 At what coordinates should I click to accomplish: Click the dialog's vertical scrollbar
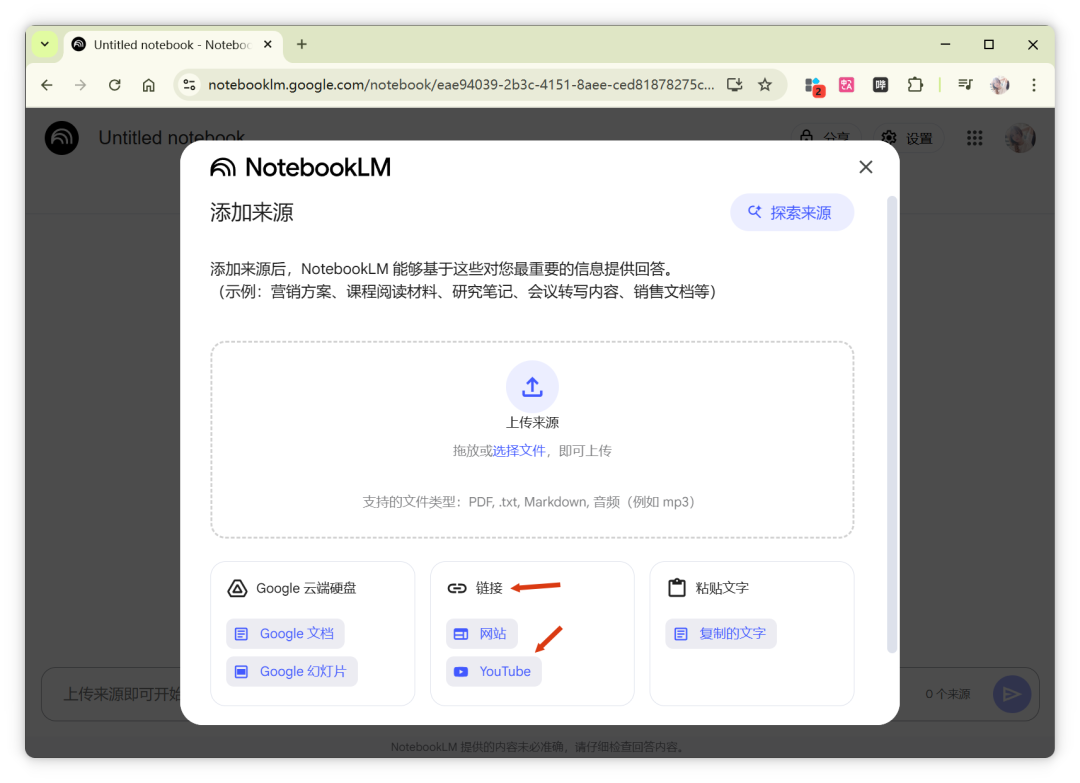891,424
